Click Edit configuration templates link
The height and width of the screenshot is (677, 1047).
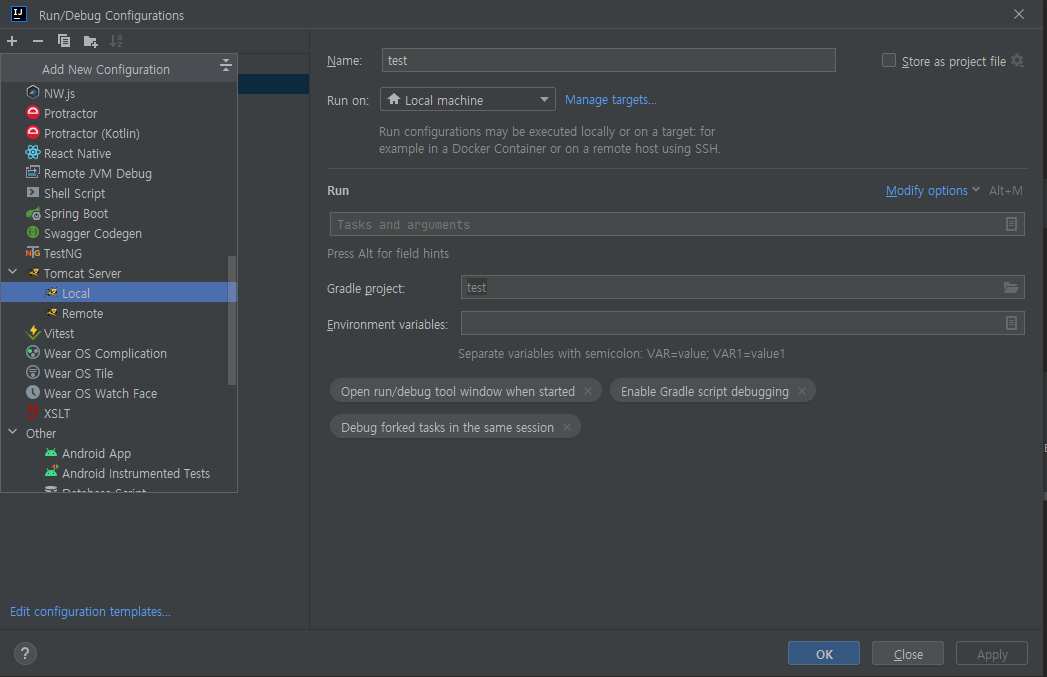click(90, 612)
